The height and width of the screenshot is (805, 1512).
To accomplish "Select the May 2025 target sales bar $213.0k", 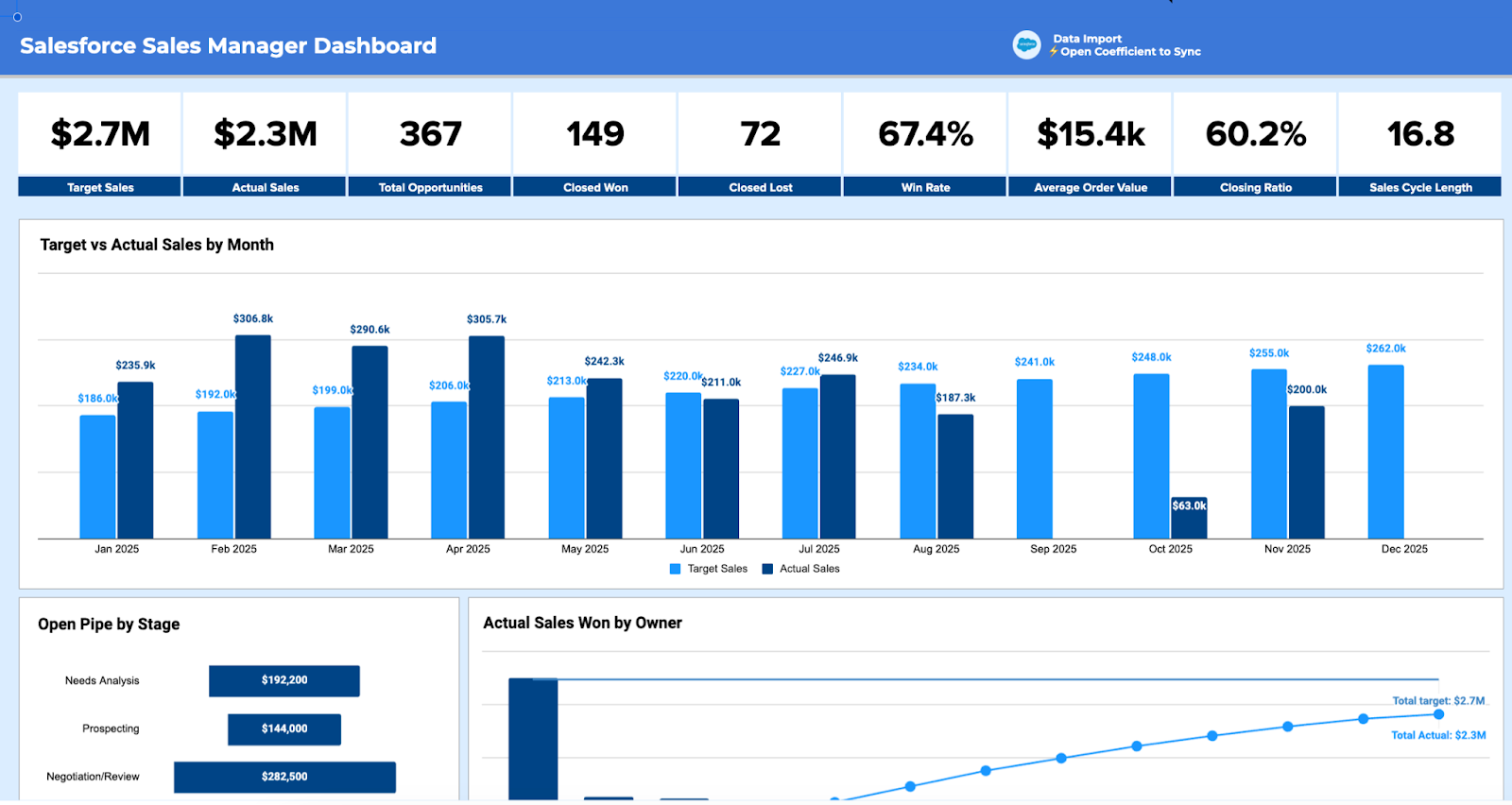I will tap(567, 468).
